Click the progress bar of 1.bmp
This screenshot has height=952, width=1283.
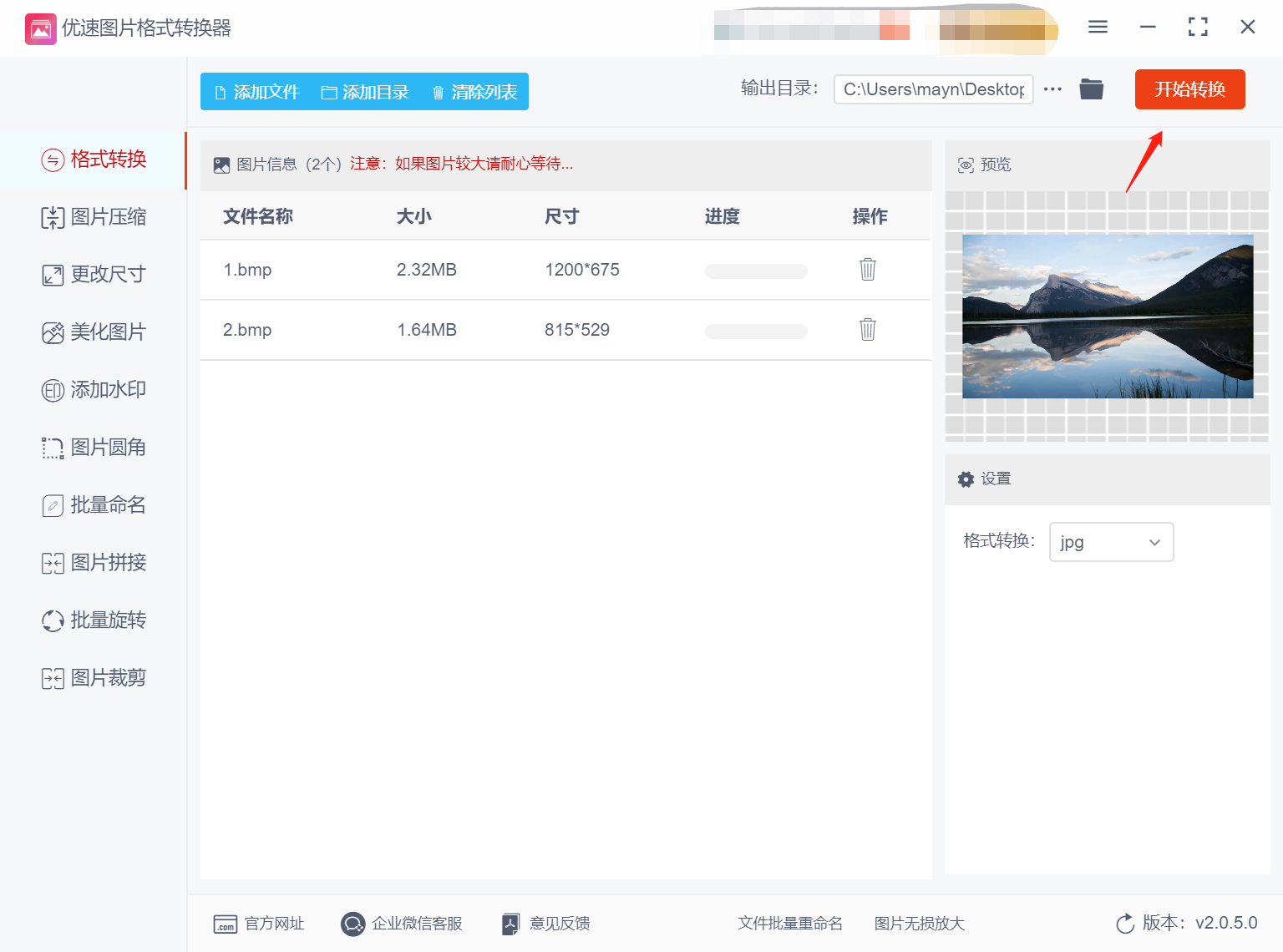coord(755,271)
